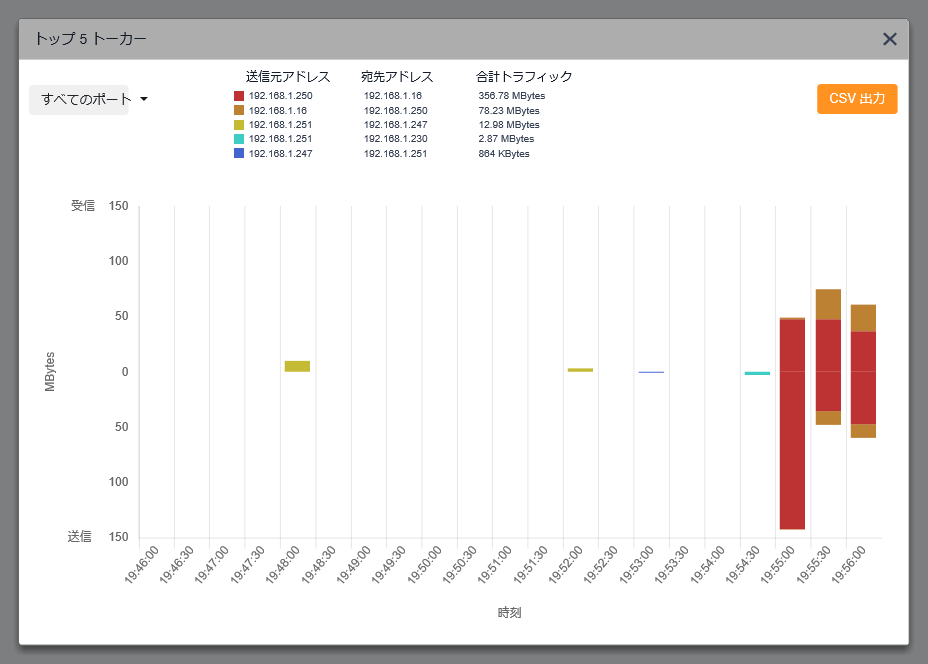Click the destination address 192.168.1.16
The width and height of the screenshot is (928, 664).
(392, 96)
